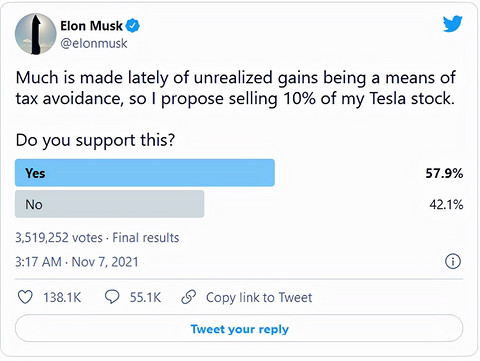Click the 3,519,252 votes text

pos(59,238)
